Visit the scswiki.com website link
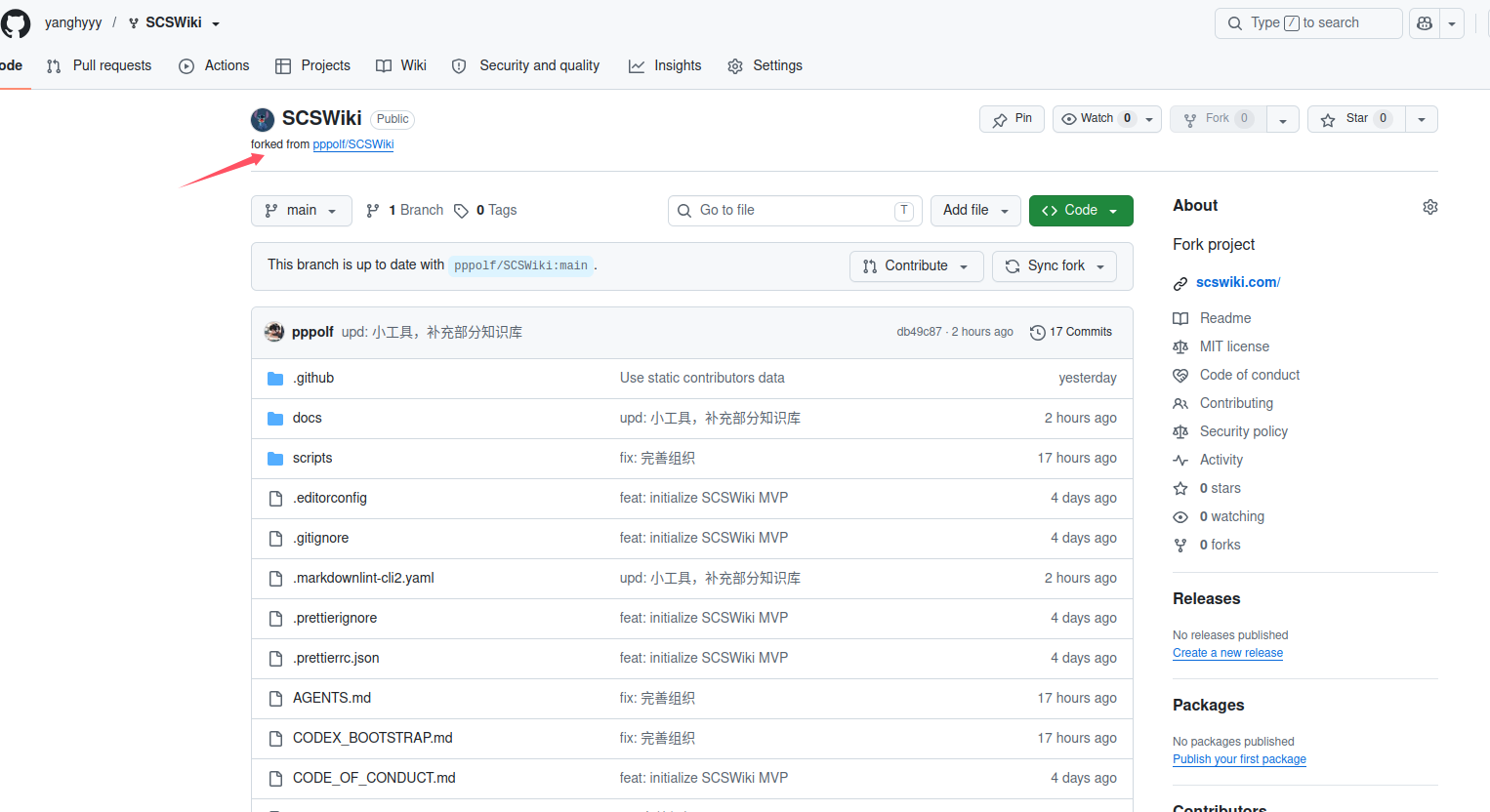1490x812 pixels. coord(1238,282)
